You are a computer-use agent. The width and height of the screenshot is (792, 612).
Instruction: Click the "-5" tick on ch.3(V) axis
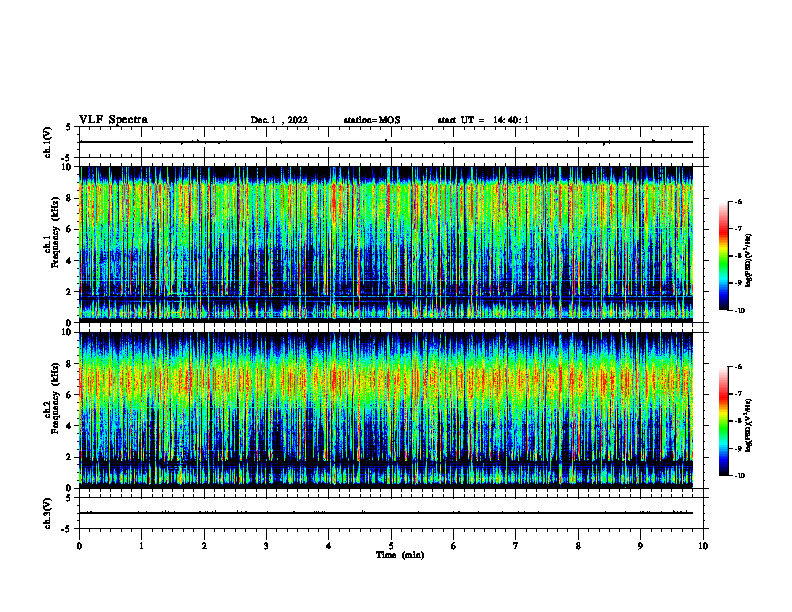click(x=68, y=529)
